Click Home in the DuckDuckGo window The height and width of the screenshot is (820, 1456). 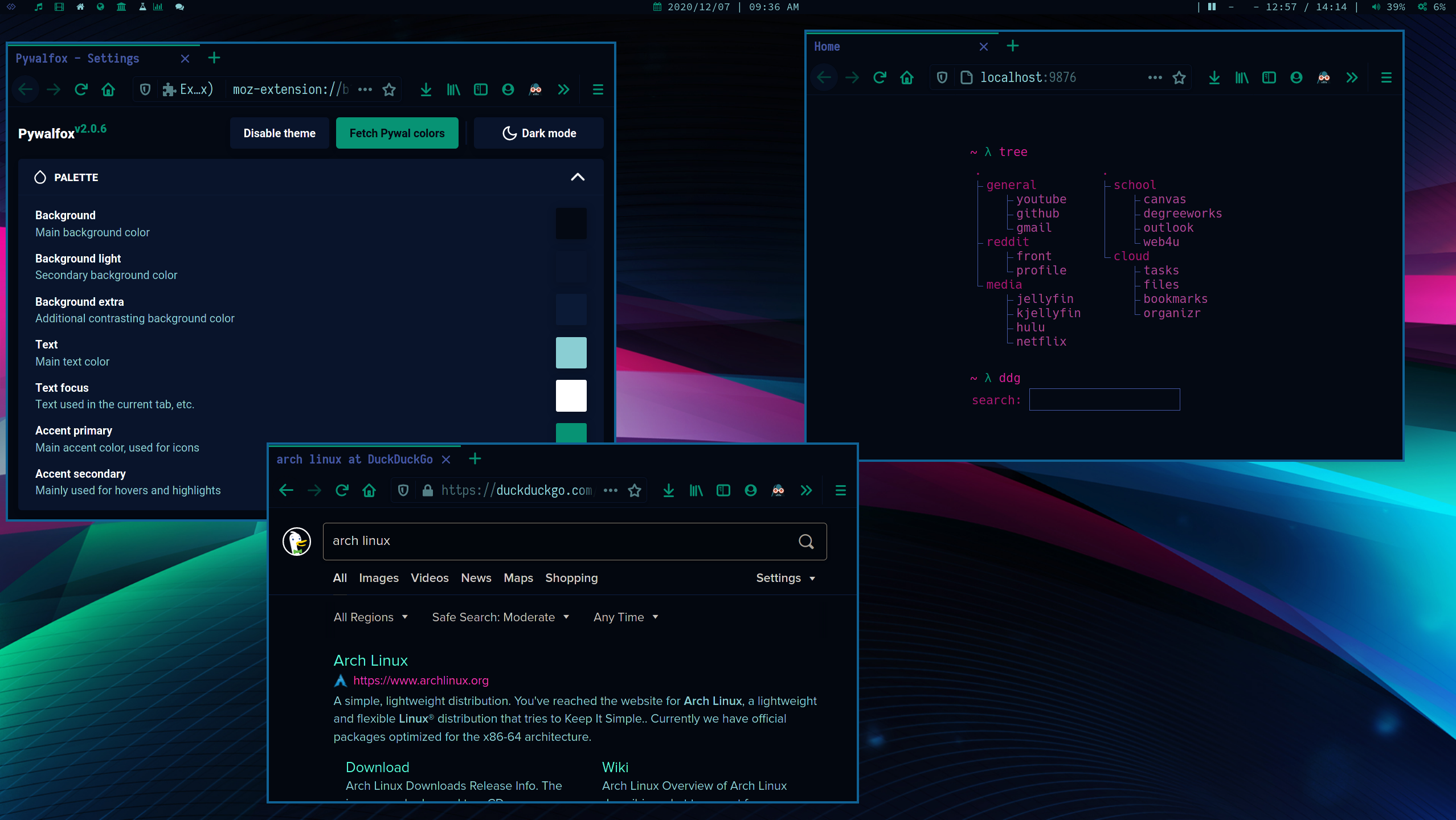click(x=369, y=490)
